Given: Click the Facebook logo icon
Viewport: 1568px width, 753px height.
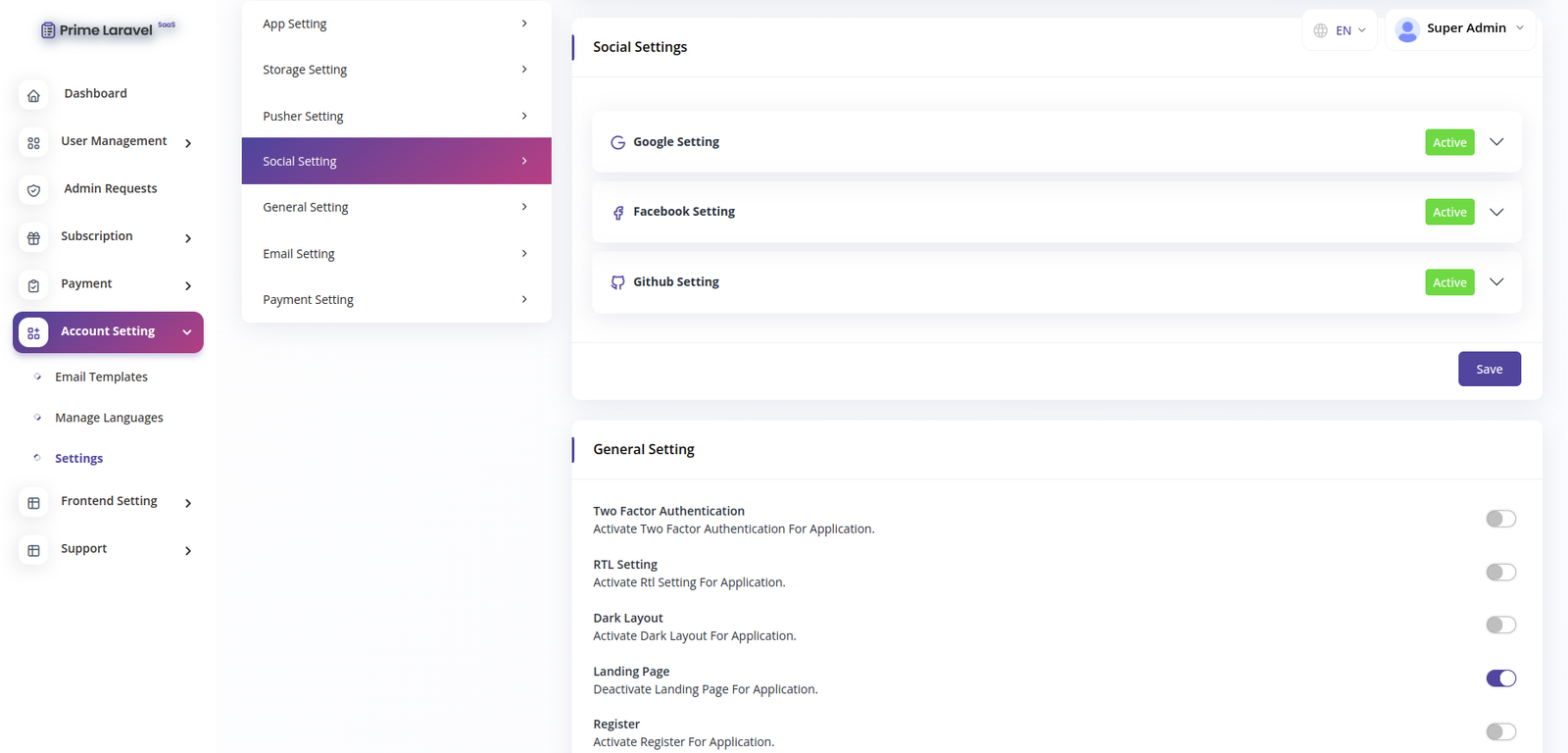Looking at the screenshot, I should point(617,213).
